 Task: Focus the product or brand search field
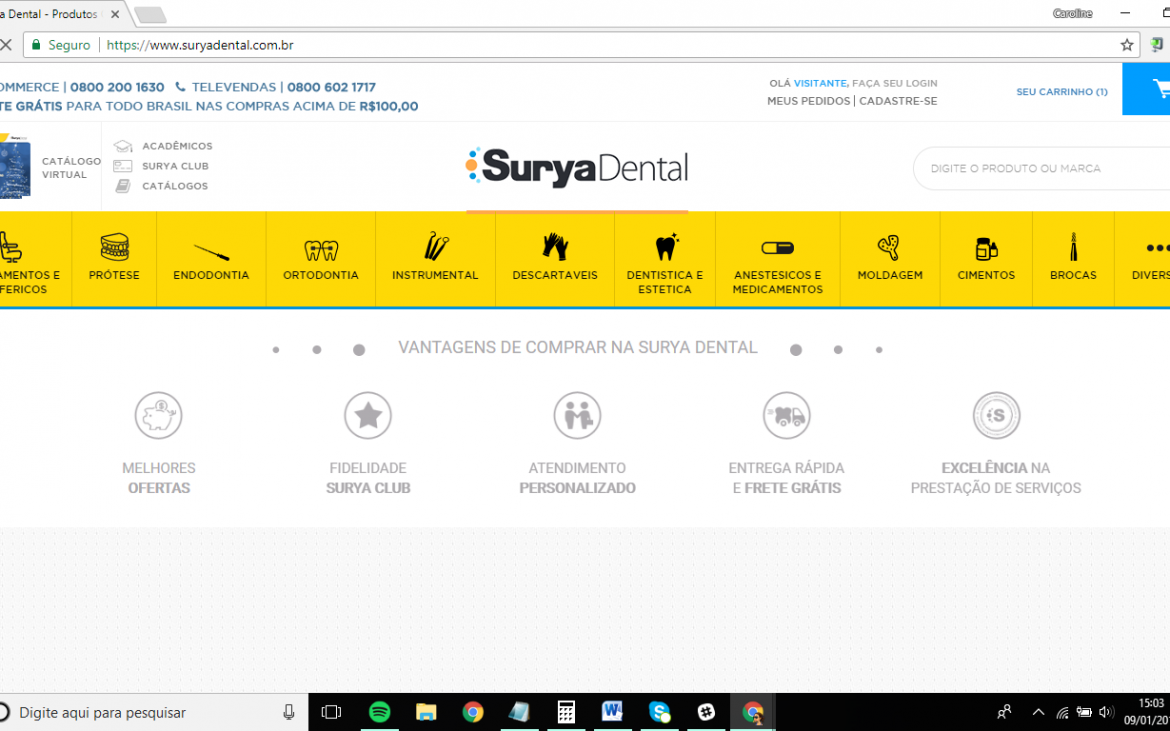[x=1041, y=169]
